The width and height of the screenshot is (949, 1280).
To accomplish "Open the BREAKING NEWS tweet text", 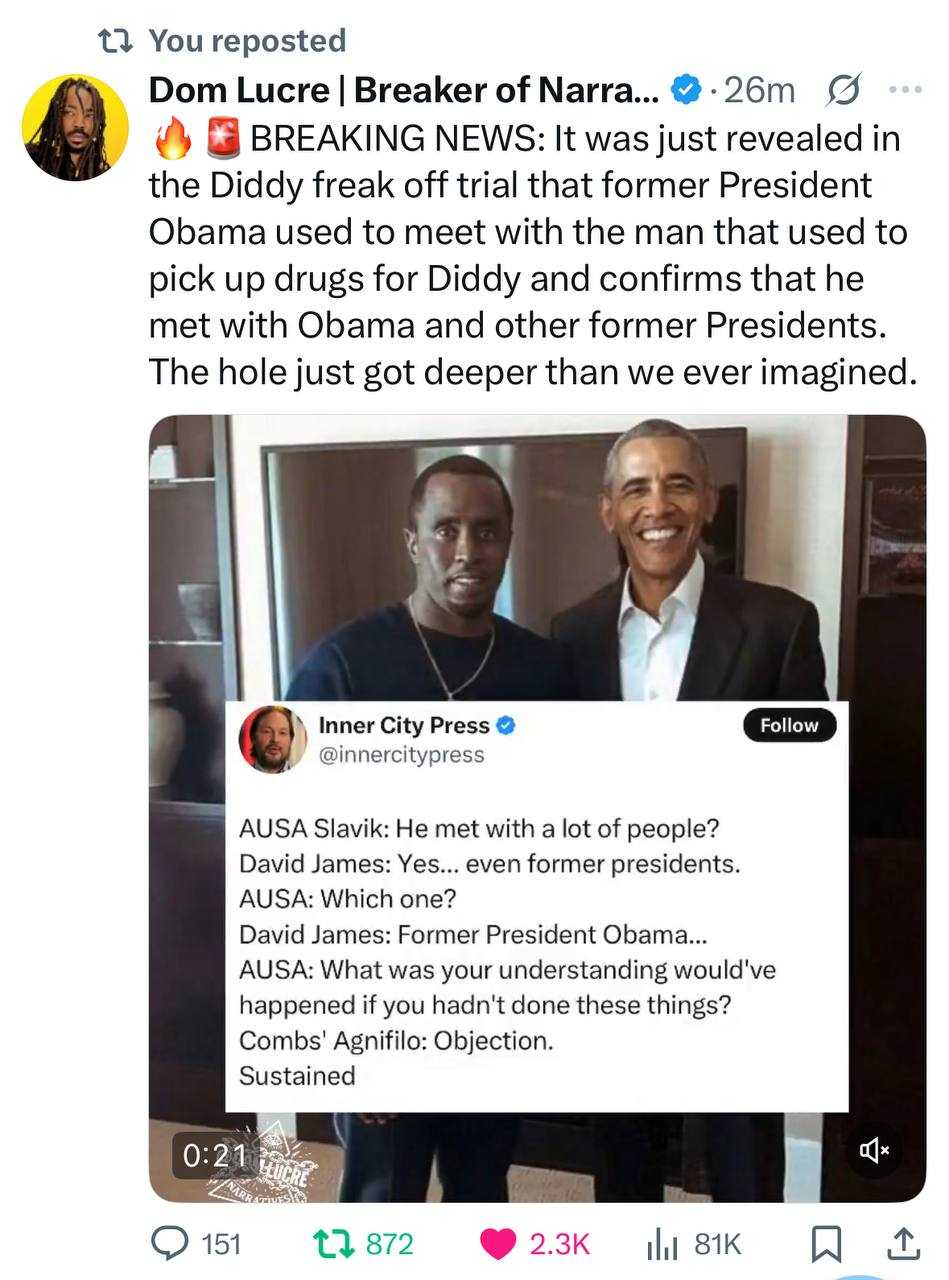I will [530, 255].
